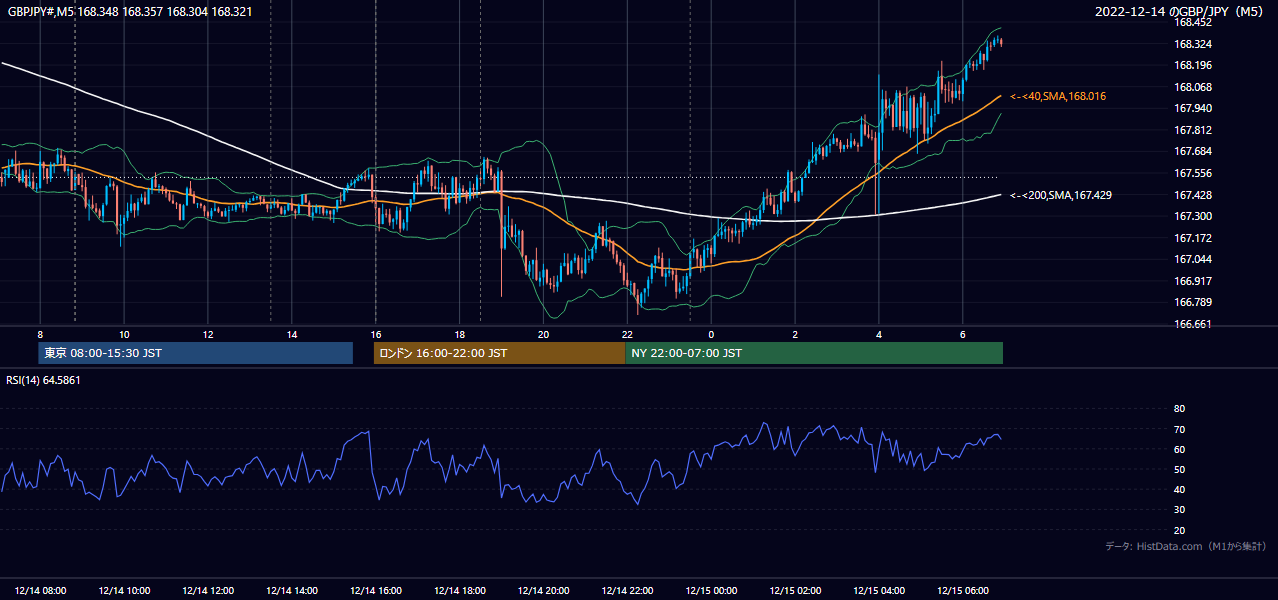Viewport: 1278px width, 600px height.
Task: Click the NY 22:00-07:00 JST session bar
Action: (814, 353)
